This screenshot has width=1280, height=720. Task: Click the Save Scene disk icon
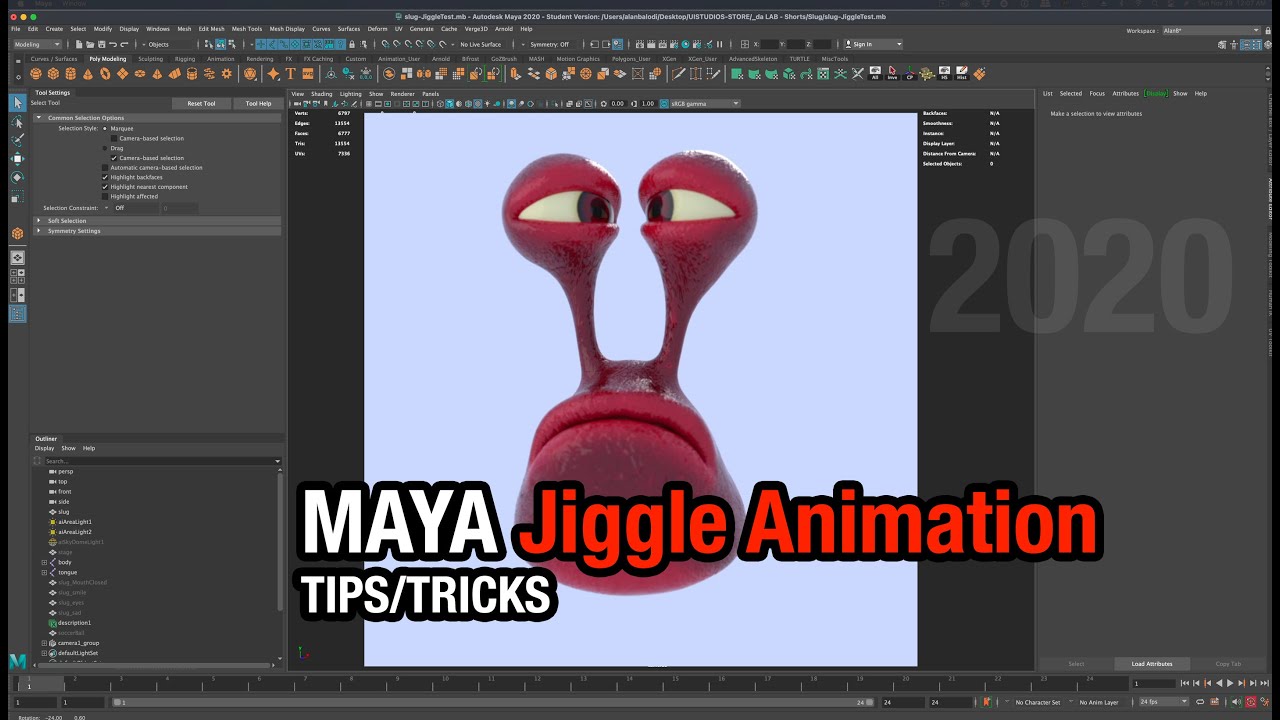[101, 44]
